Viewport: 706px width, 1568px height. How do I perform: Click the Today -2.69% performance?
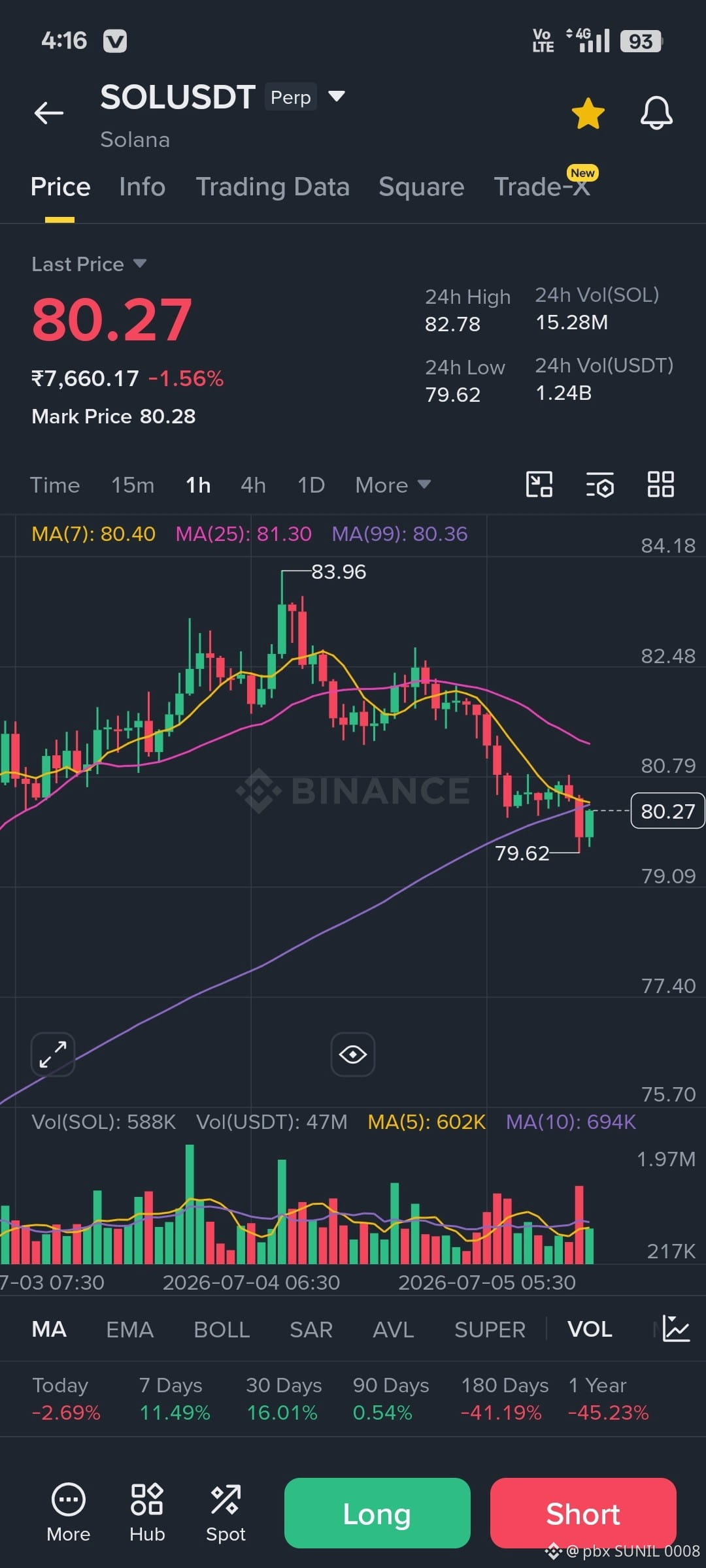[x=66, y=1399]
